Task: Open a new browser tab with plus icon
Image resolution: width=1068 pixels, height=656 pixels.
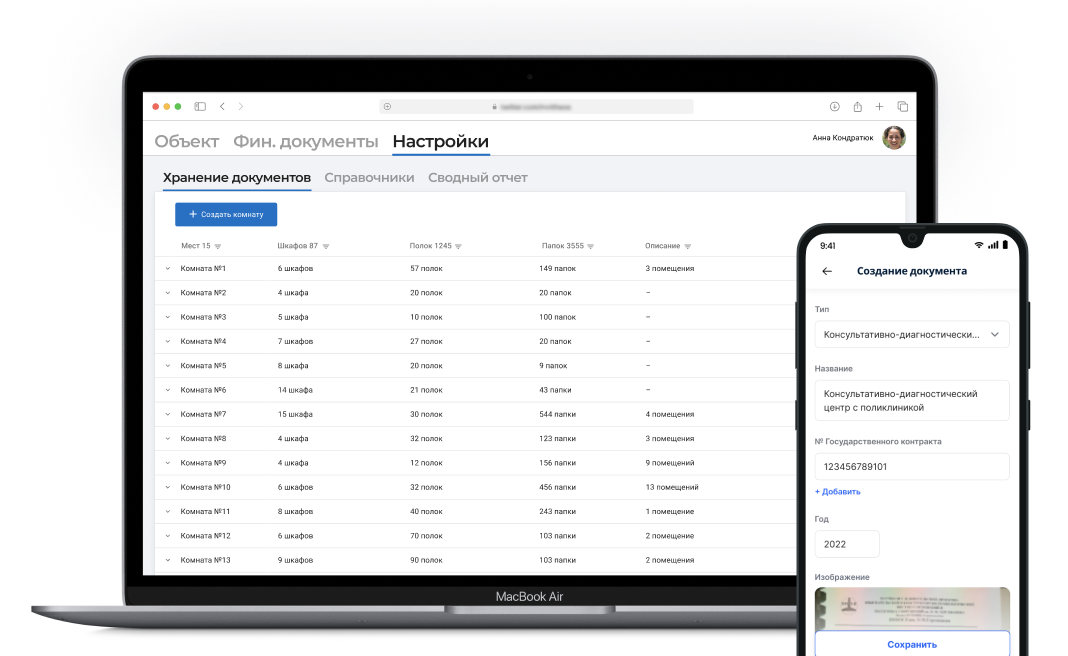Action: (879, 107)
